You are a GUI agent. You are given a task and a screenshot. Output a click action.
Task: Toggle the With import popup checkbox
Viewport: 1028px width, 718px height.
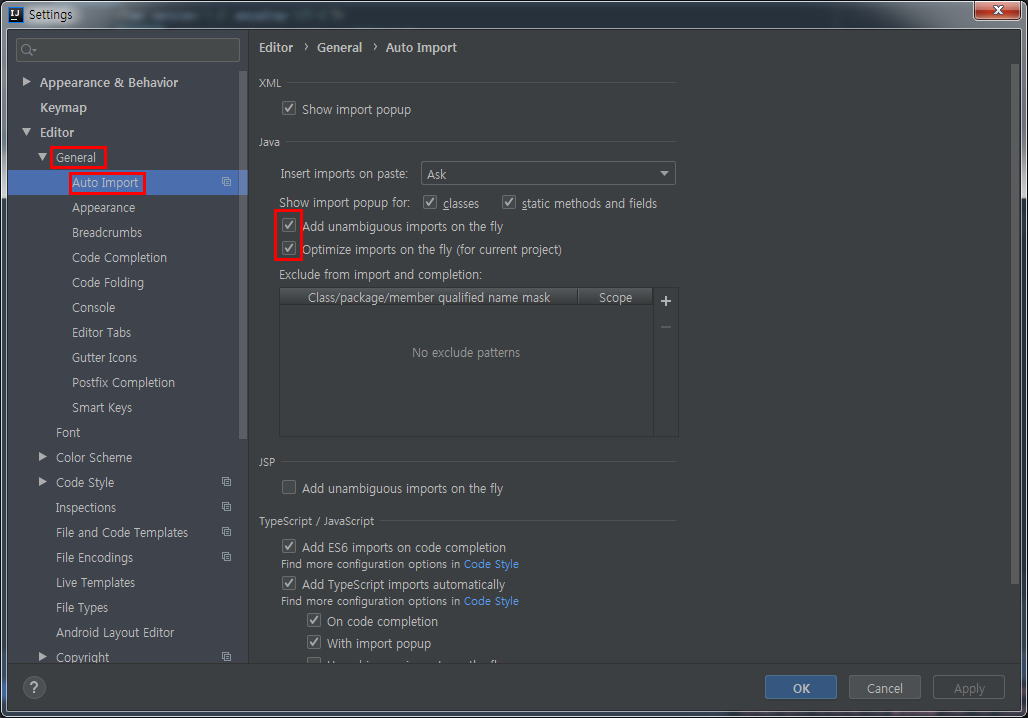(314, 643)
